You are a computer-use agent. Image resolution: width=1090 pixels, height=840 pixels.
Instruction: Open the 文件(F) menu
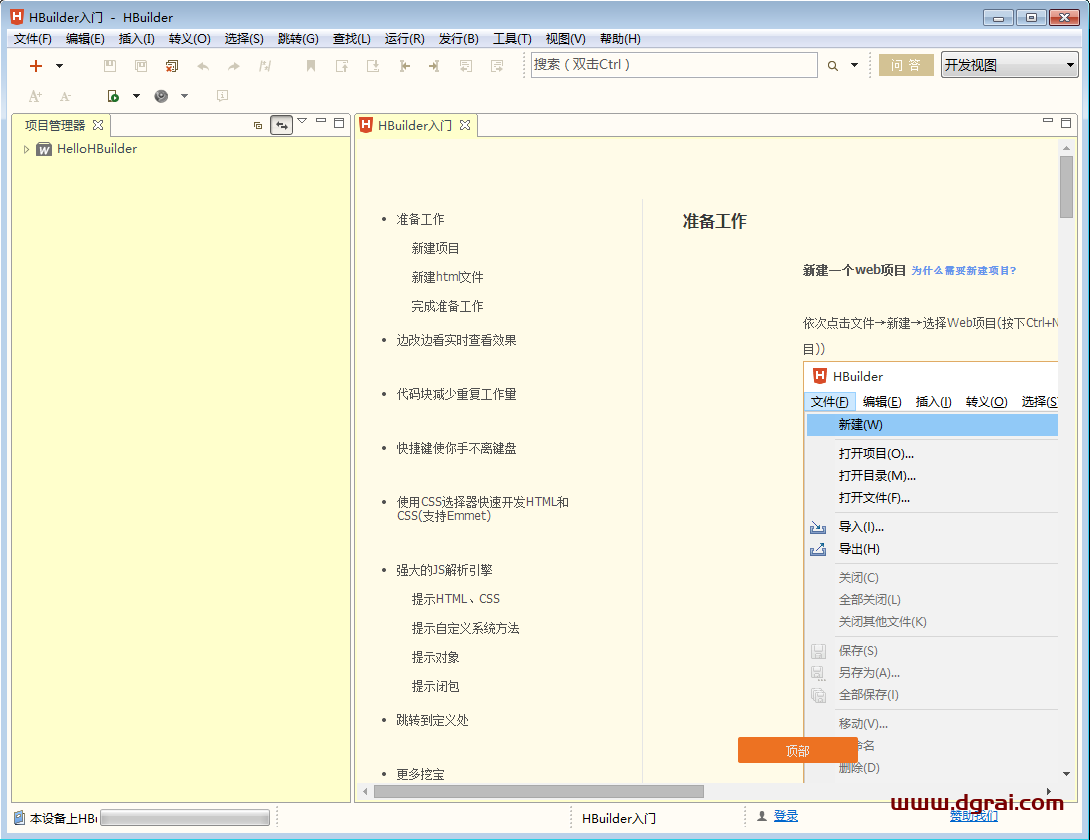click(x=33, y=39)
